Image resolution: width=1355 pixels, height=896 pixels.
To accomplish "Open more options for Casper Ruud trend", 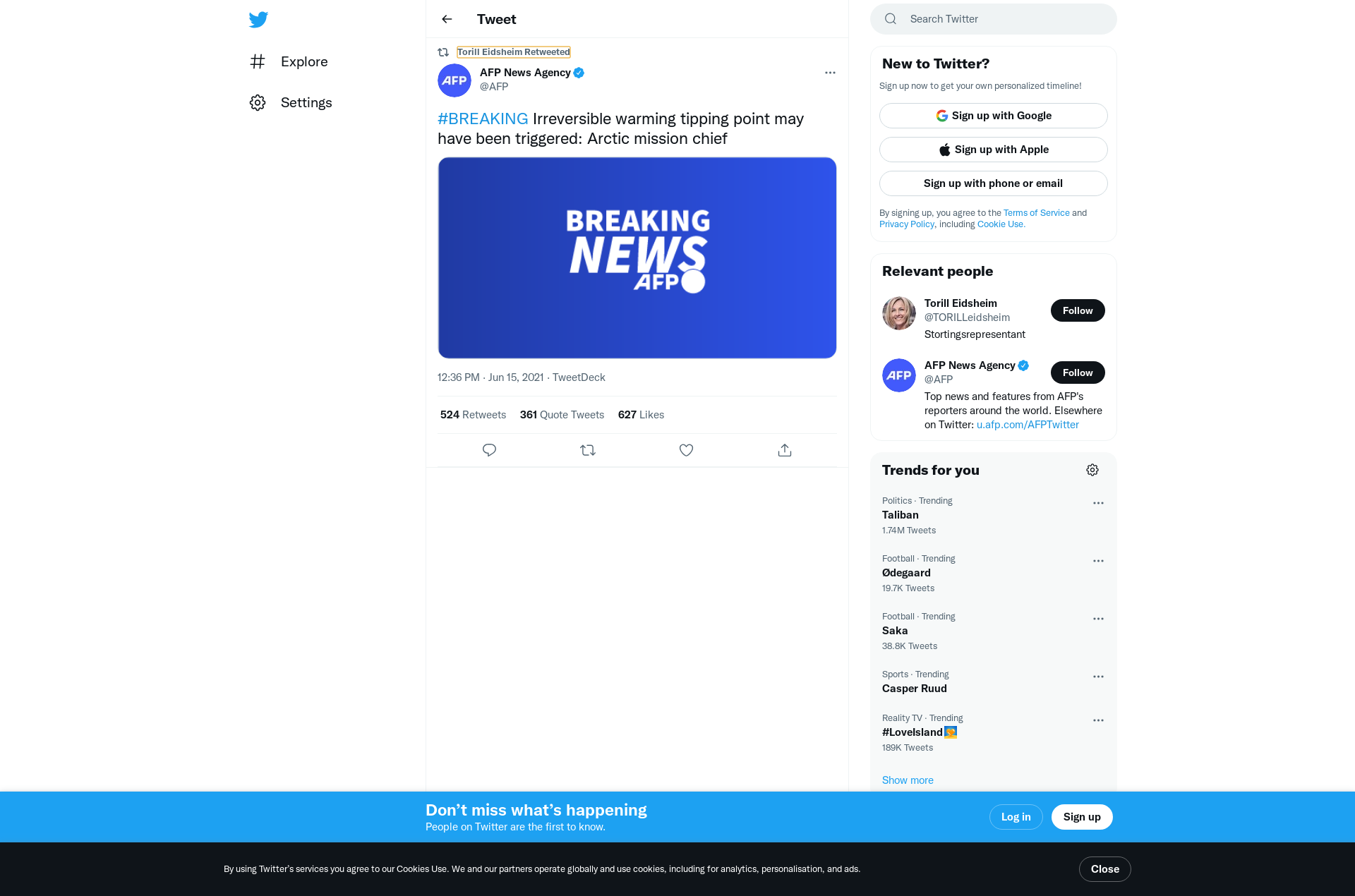I will tap(1098, 677).
